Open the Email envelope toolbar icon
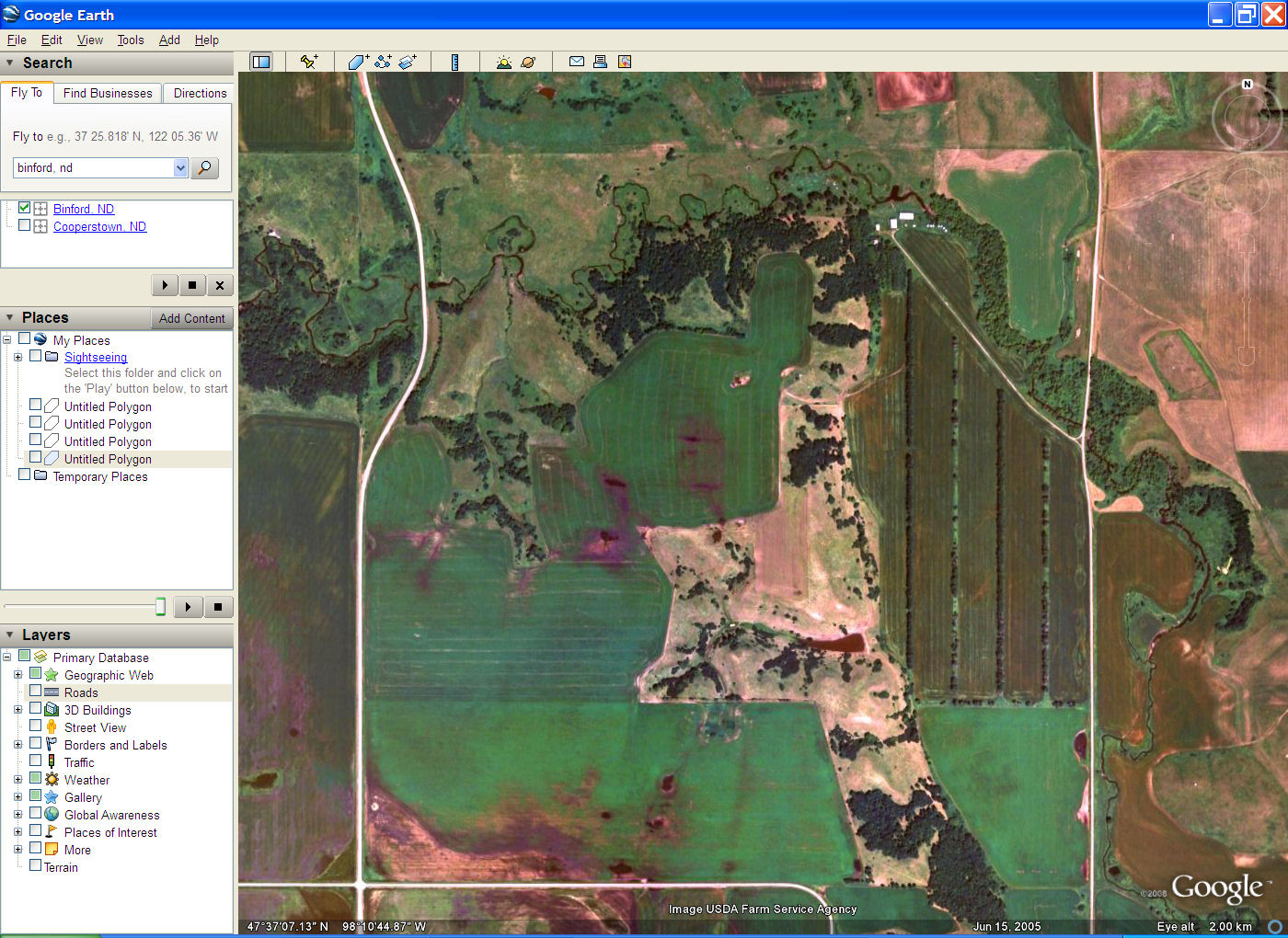 pos(577,62)
